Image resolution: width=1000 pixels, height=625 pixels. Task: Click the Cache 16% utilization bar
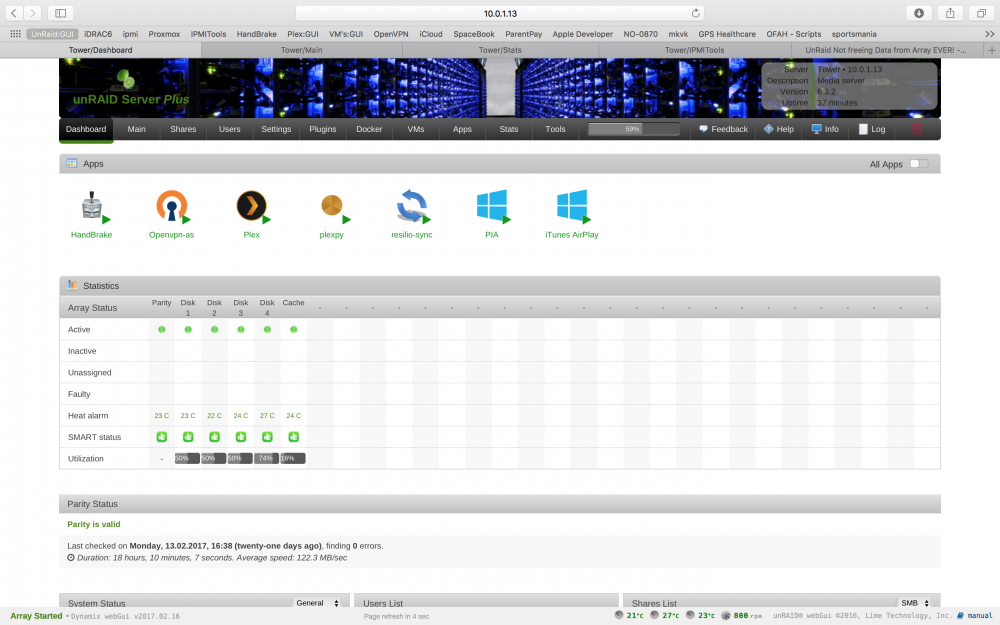point(293,458)
